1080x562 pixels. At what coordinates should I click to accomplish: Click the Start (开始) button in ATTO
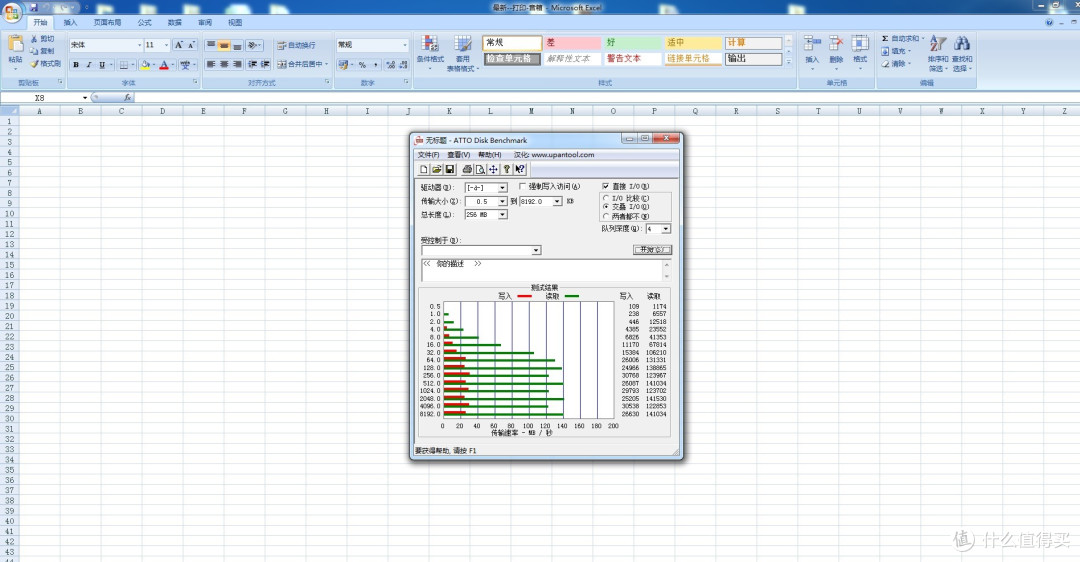coord(652,250)
